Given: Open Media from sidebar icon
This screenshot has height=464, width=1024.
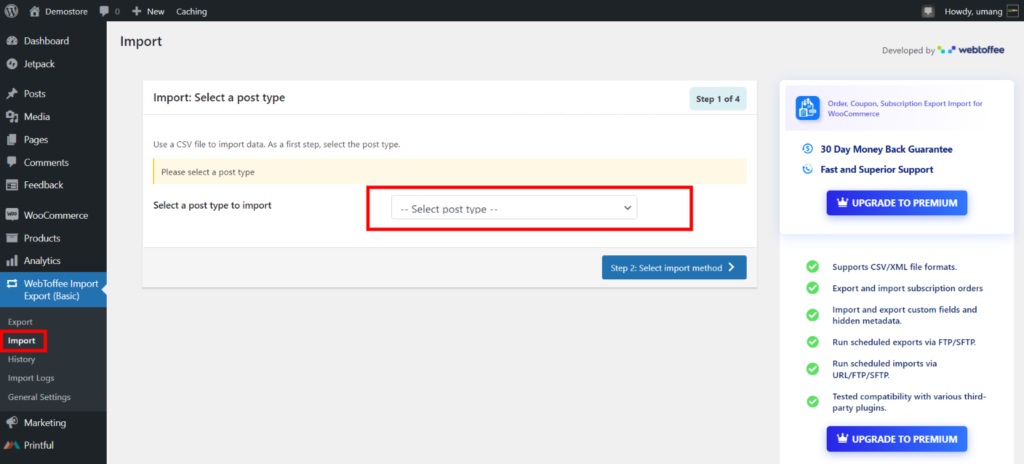Looking at the screenshot, I should pos(12,117).
